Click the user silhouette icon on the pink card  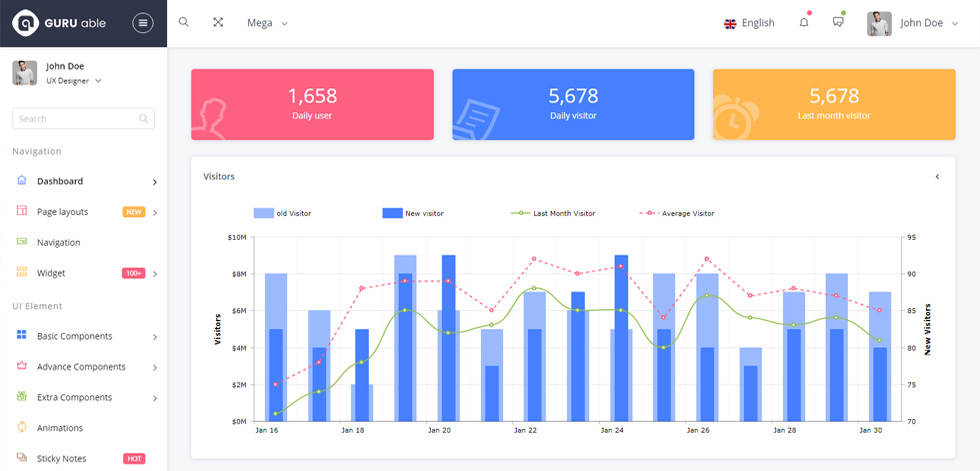209,119
